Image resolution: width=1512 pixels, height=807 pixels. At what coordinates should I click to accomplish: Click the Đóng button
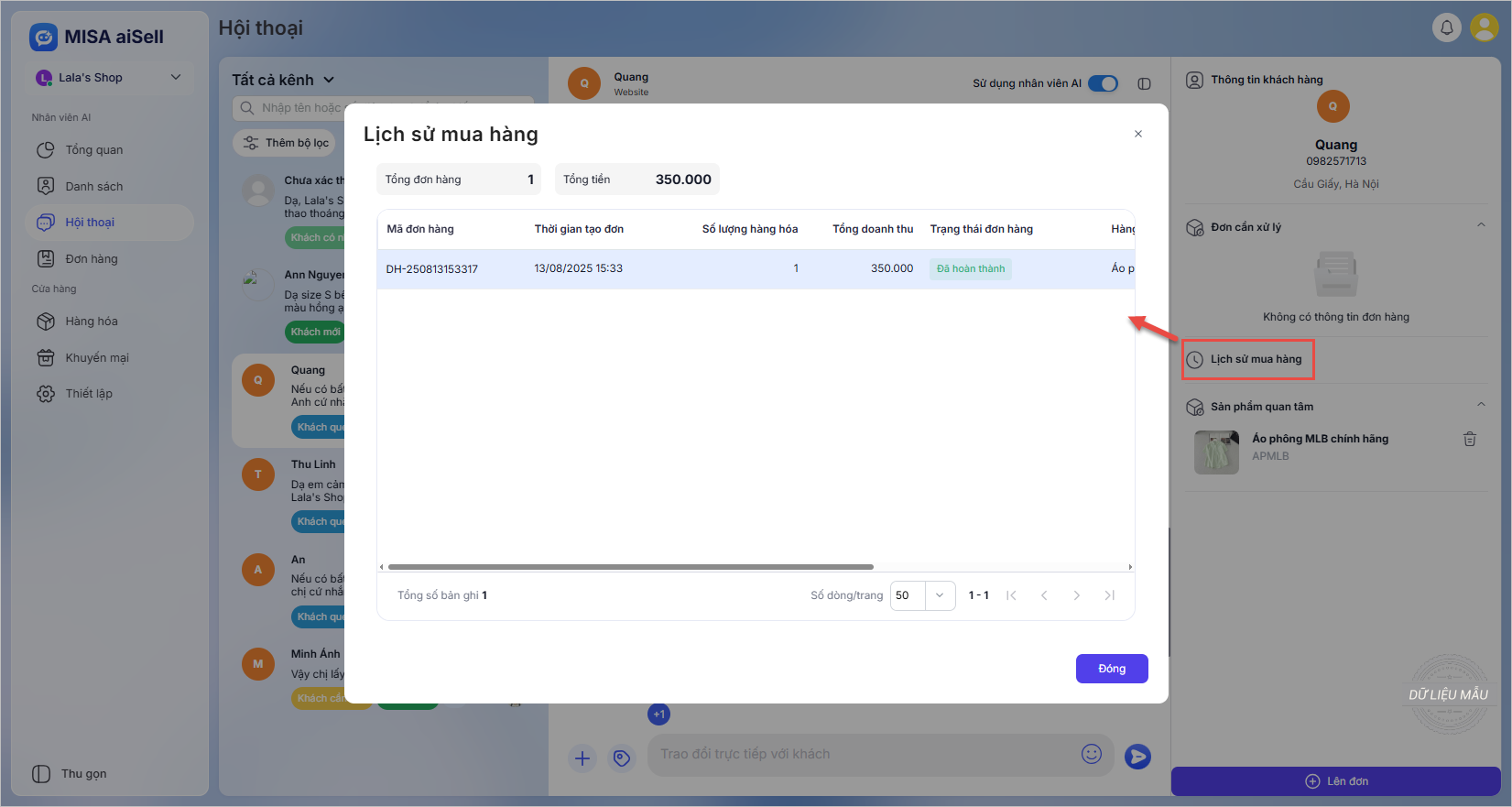[x=1111, y=669]
